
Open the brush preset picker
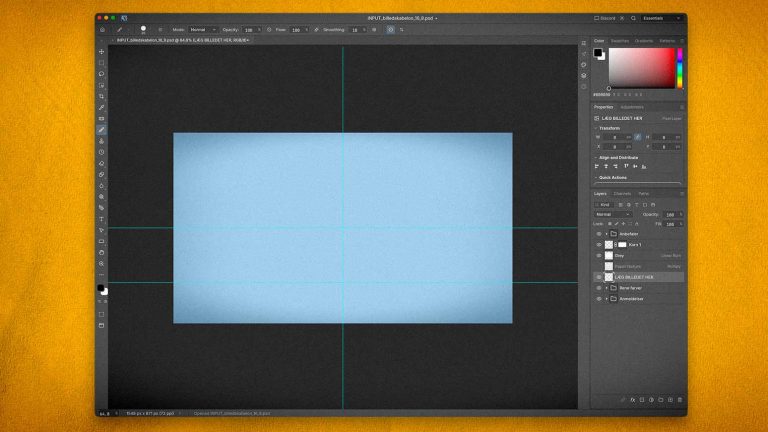coord(144,30)
